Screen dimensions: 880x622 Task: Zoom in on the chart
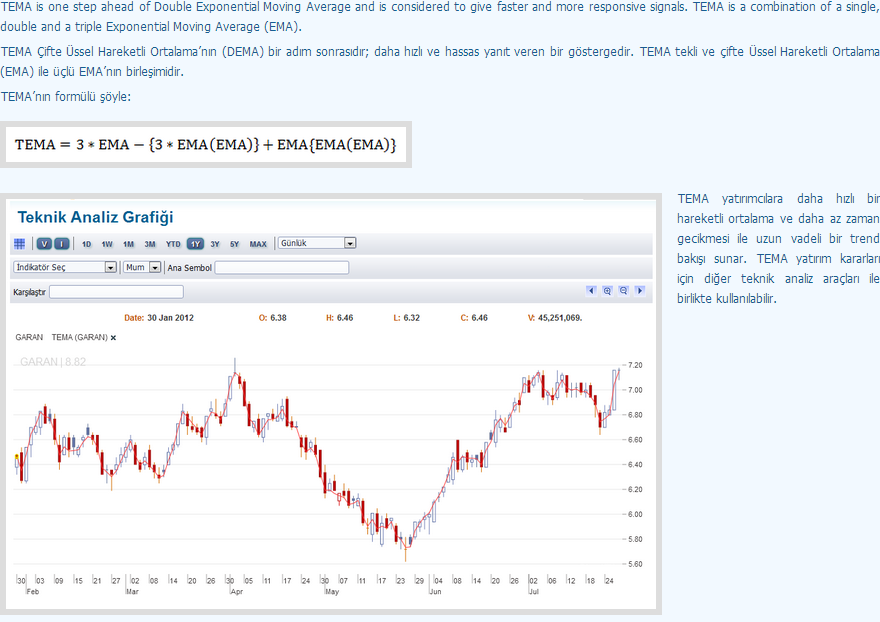(607, 291)
